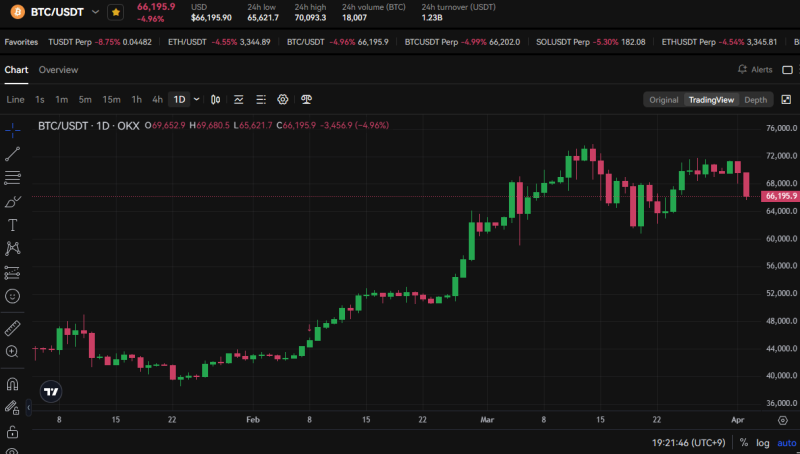Click the USD price $66,195.90
Image resolution: width=800 pixels, height=454 pixels.
click(x=211, y=18)
